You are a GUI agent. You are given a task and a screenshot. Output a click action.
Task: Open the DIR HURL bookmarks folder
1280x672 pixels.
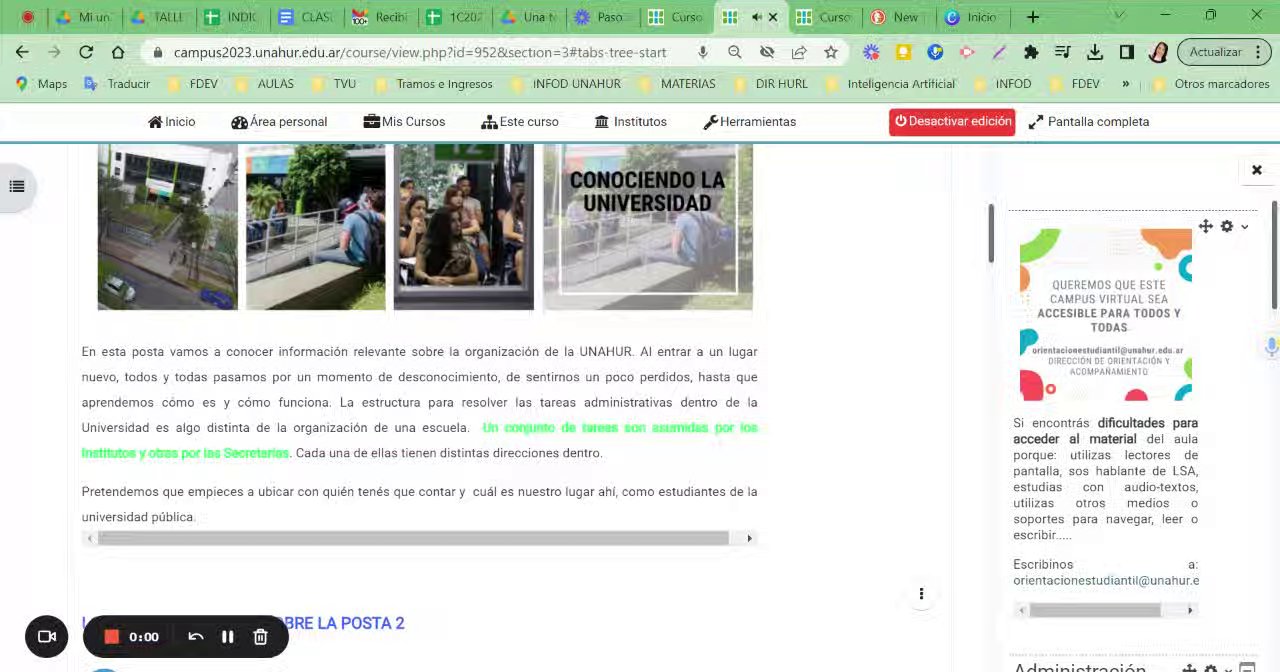coord(770,84)
